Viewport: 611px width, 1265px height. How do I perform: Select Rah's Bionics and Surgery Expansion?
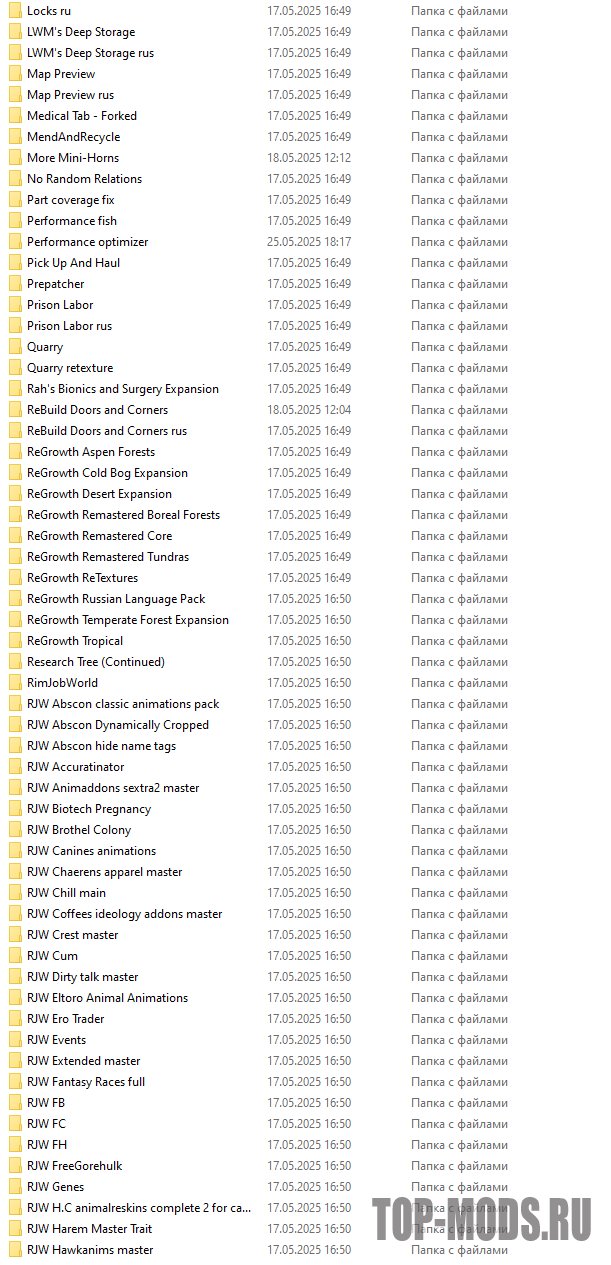tap(122, 389)
